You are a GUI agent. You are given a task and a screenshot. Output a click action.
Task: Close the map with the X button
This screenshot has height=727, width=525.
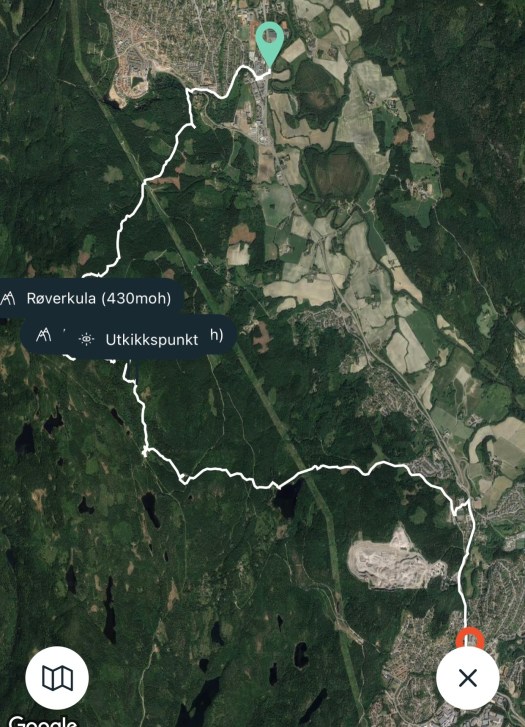pyautogui.click(x=467, y=678)
